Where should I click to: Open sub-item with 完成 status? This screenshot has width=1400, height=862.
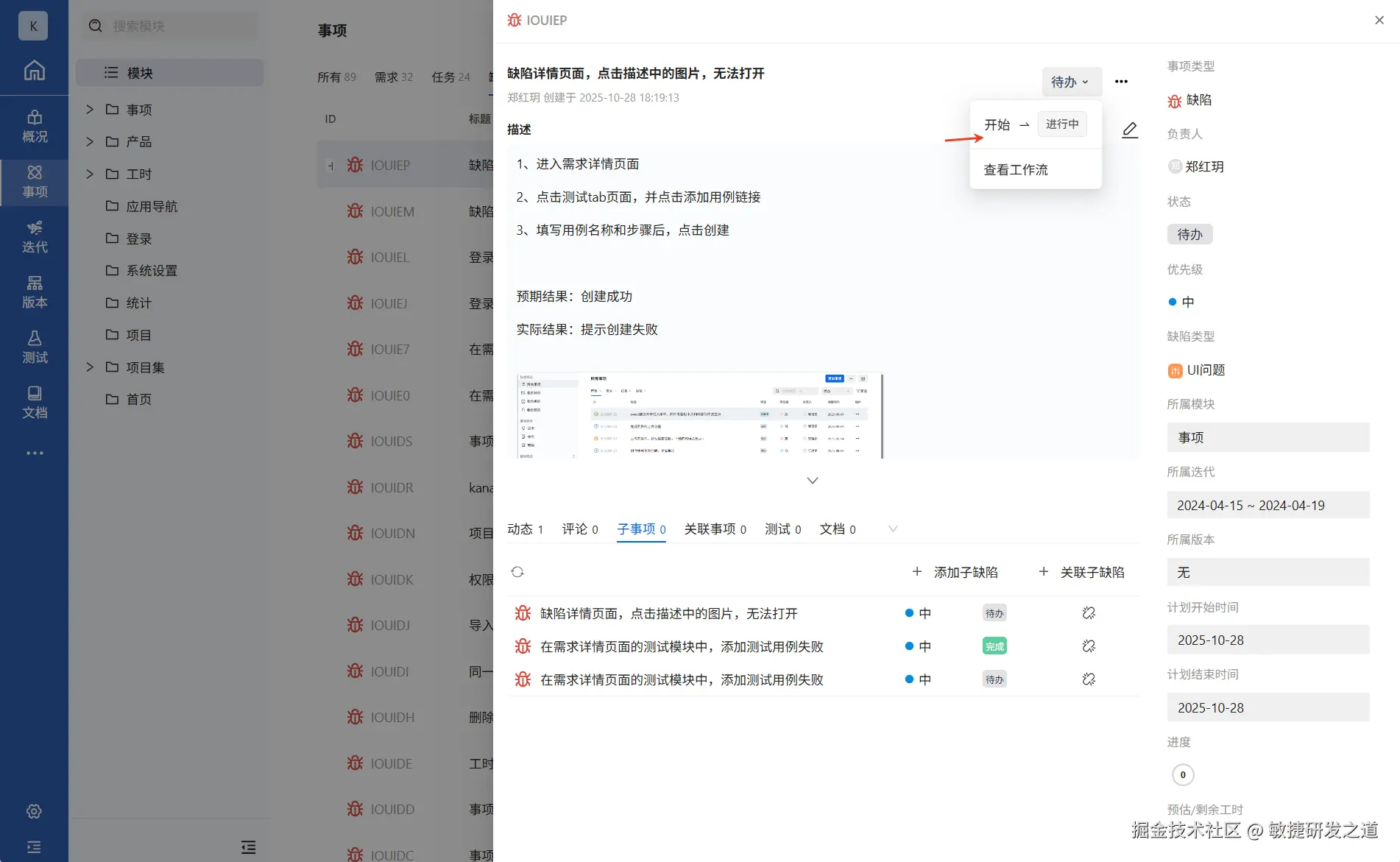[x=682, y=646]
